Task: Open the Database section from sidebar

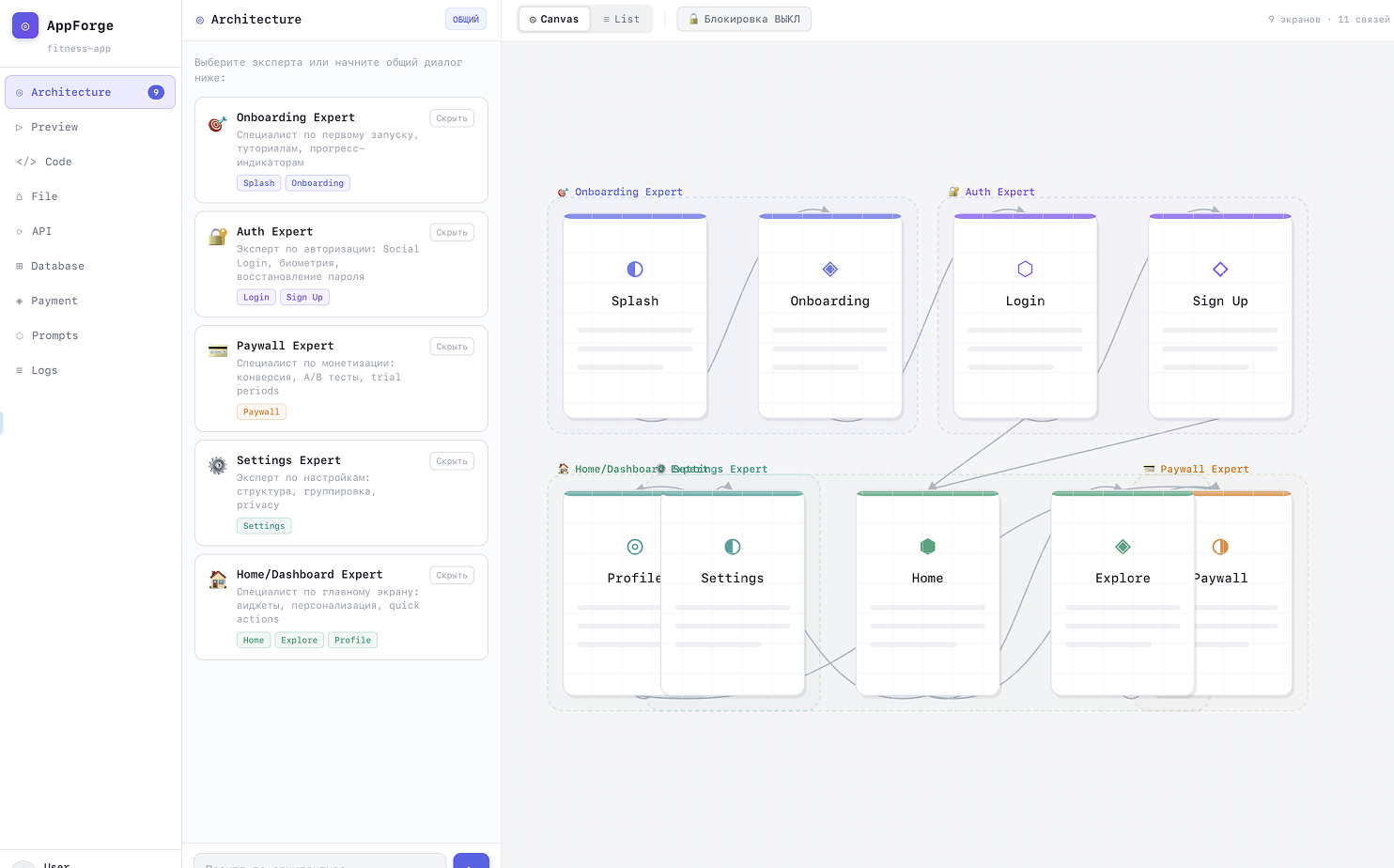Action: (x=19, y=266)
